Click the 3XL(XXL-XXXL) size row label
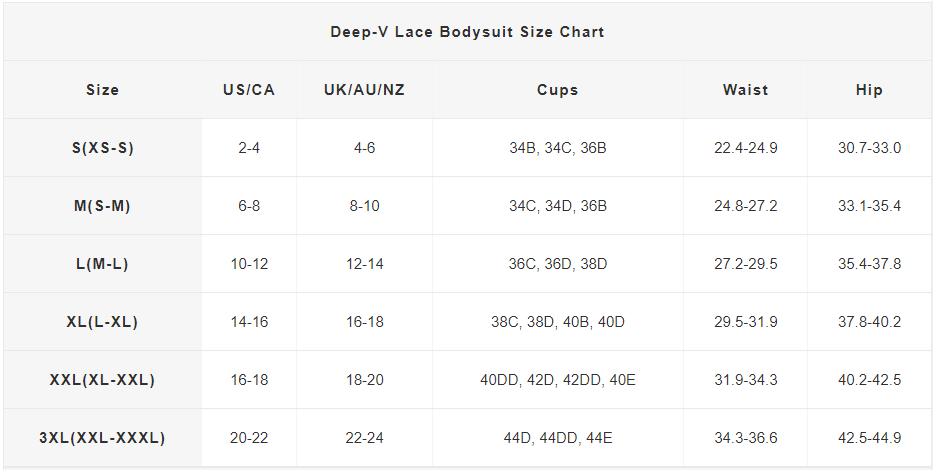The width and height of the screenshot is (933, 470). click(x=102, y=438)
